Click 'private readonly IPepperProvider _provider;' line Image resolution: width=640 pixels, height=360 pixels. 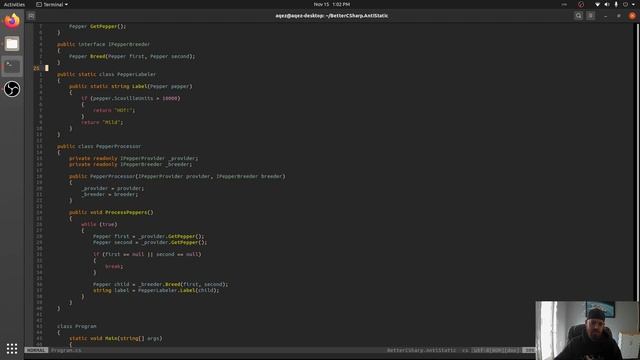(133, 158)
